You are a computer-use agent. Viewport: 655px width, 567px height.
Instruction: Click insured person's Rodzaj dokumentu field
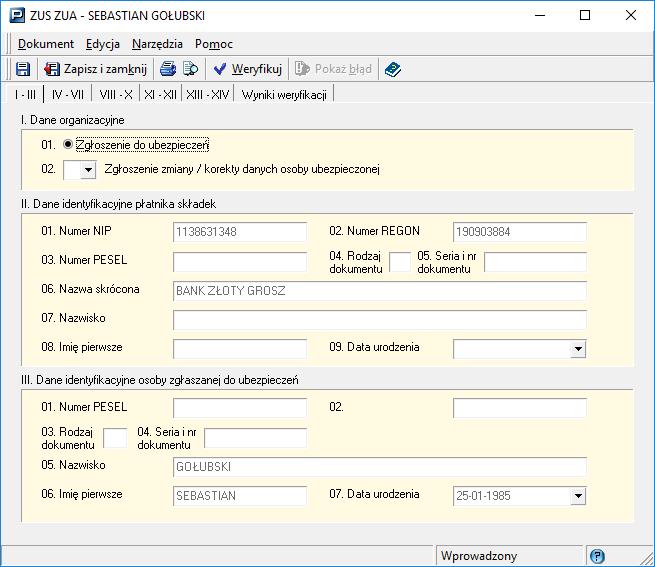tap(115, 438)
